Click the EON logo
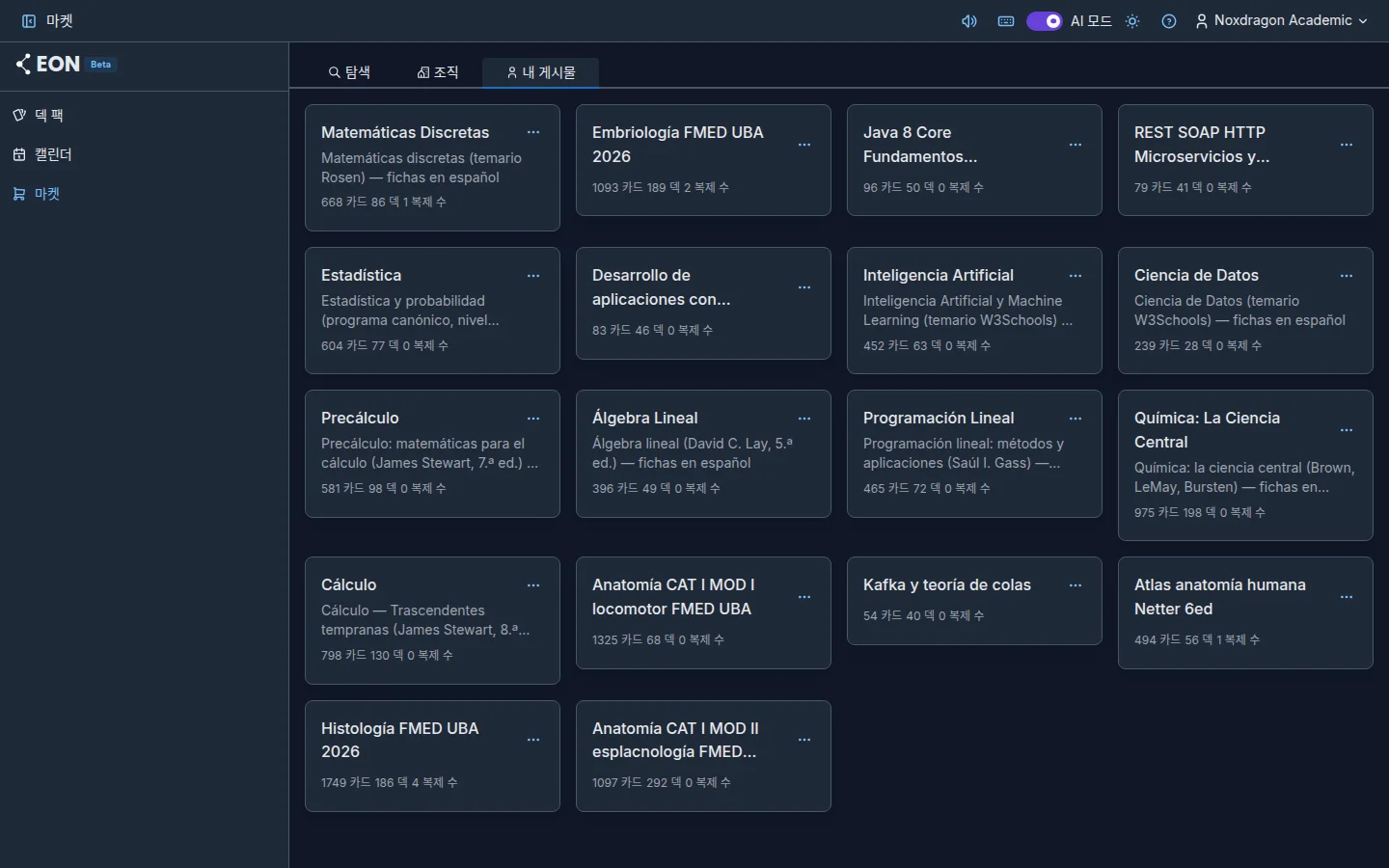 click(48, 65)
